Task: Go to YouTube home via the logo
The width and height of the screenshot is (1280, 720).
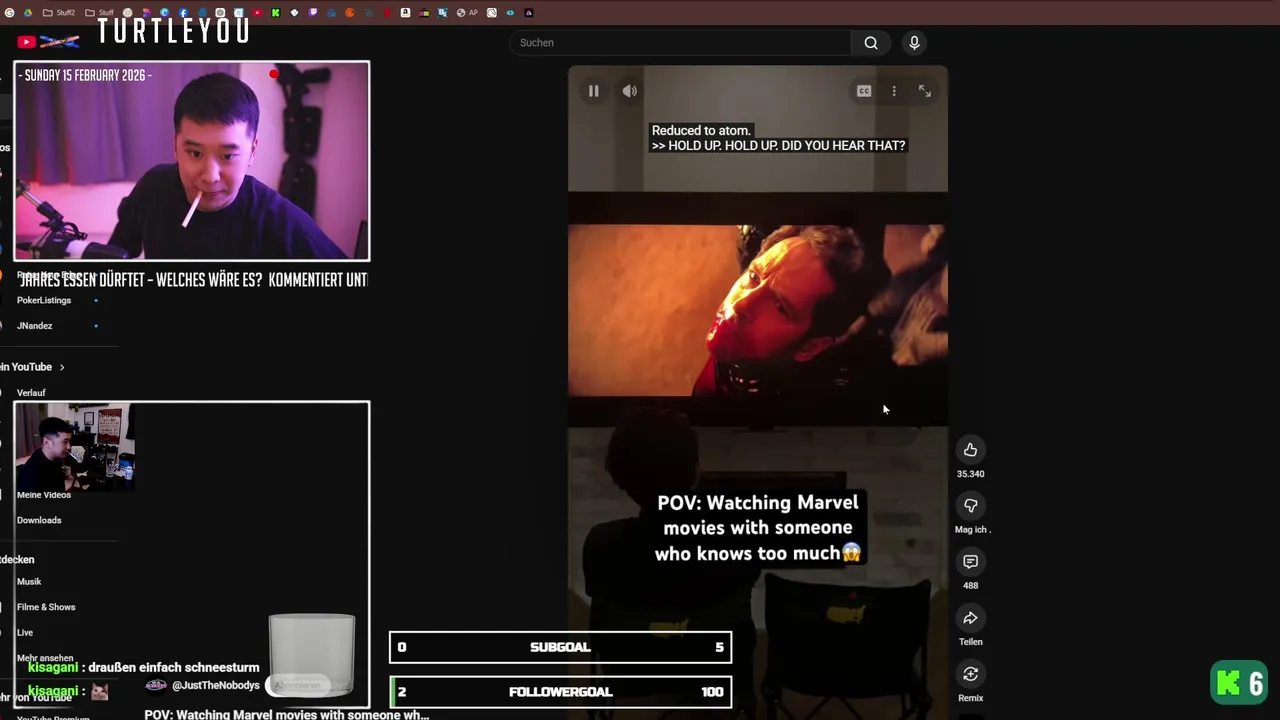Action: [x=48, y=42]
